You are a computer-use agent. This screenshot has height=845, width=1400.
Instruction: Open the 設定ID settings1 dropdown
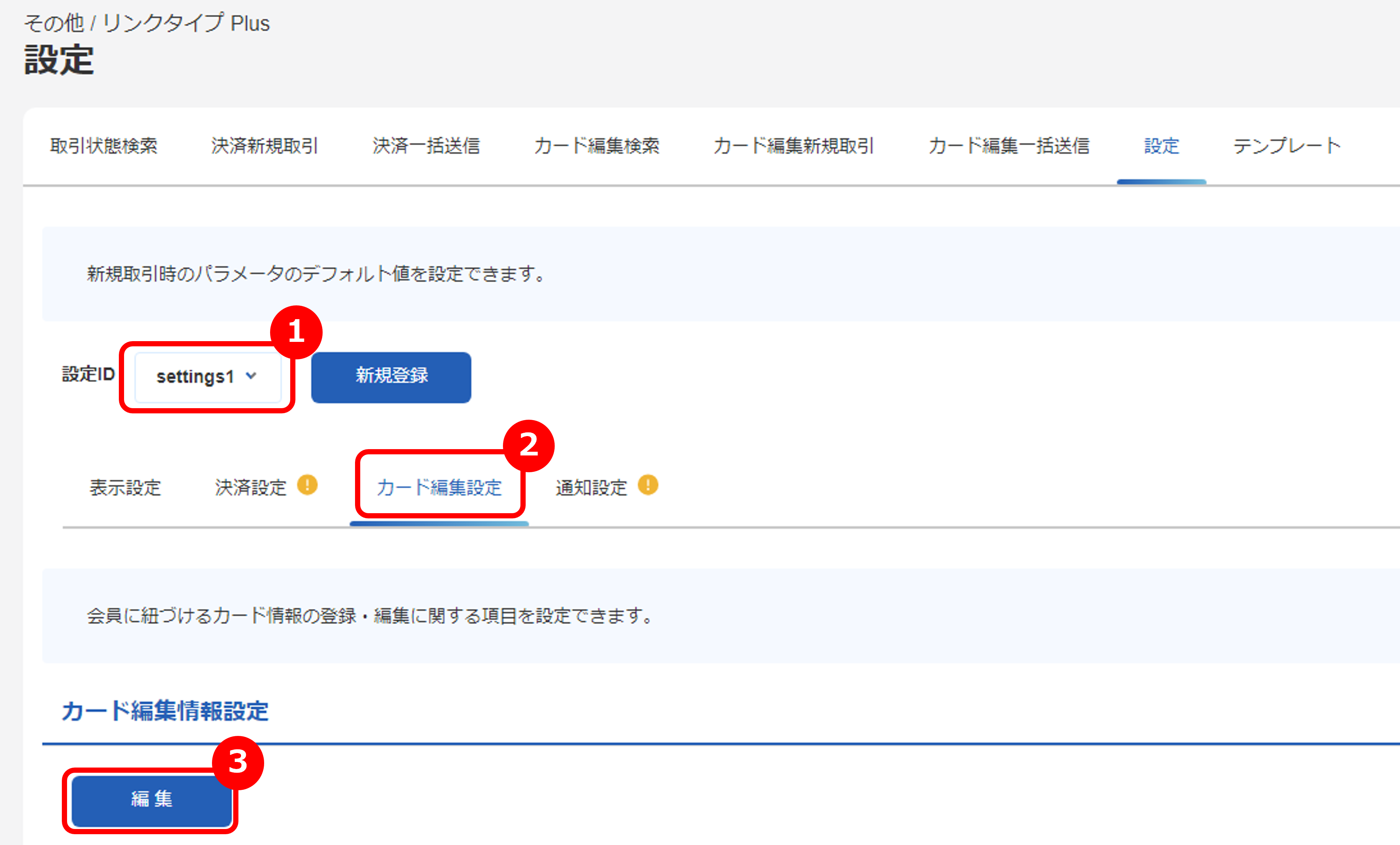click(x=207, y=377)
